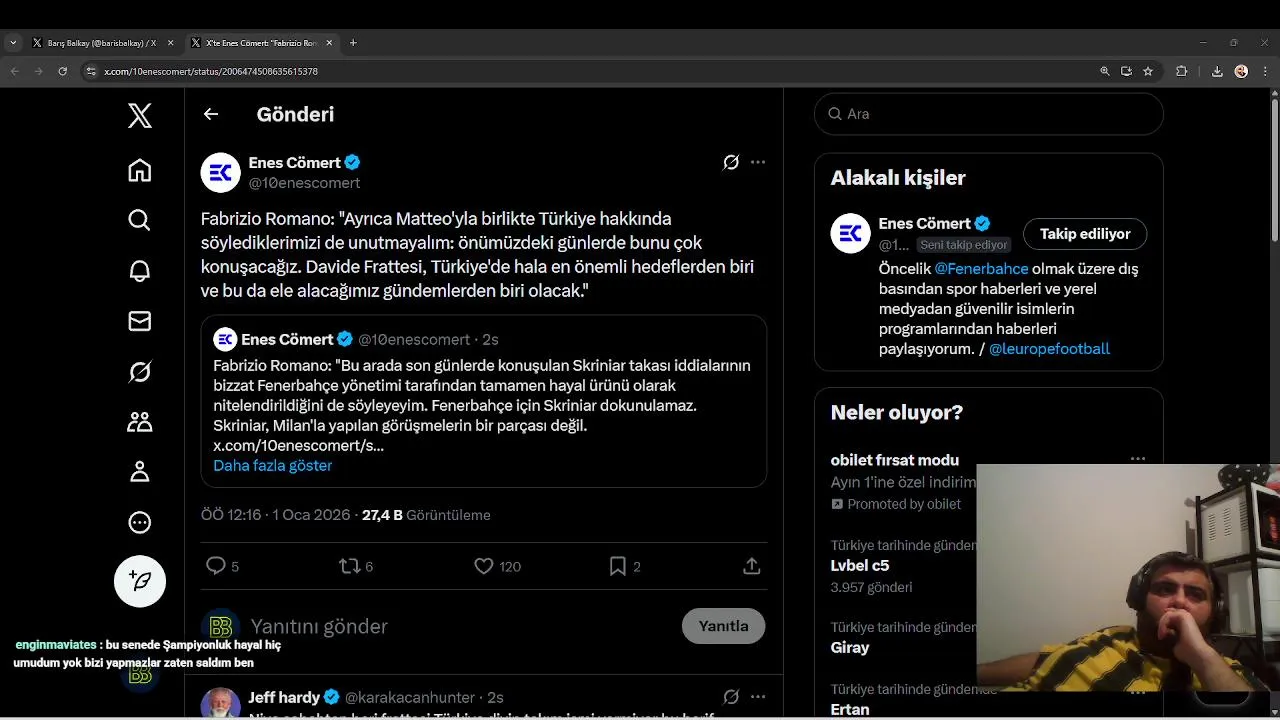Open Jeff hardy's profile avatar
This screenshot has width=1280, height=720.
point(221,703)
